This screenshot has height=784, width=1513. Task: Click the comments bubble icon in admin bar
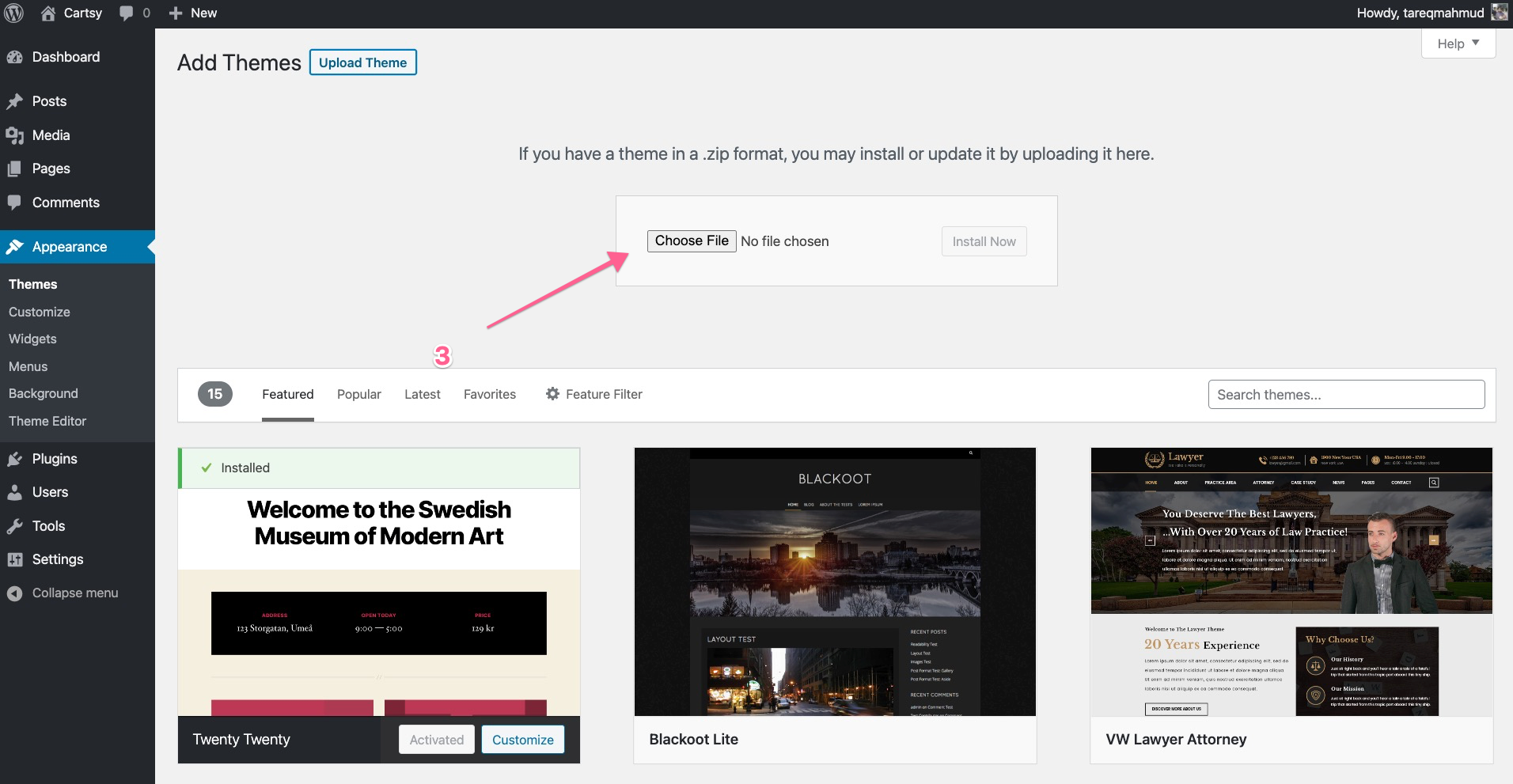point(126,13)
